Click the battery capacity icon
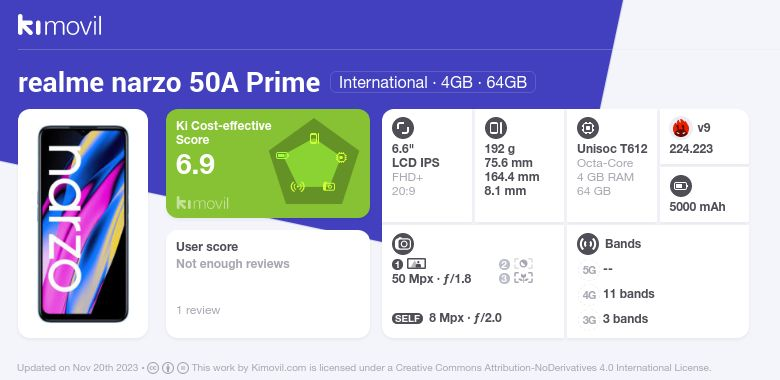 (680, 187)
